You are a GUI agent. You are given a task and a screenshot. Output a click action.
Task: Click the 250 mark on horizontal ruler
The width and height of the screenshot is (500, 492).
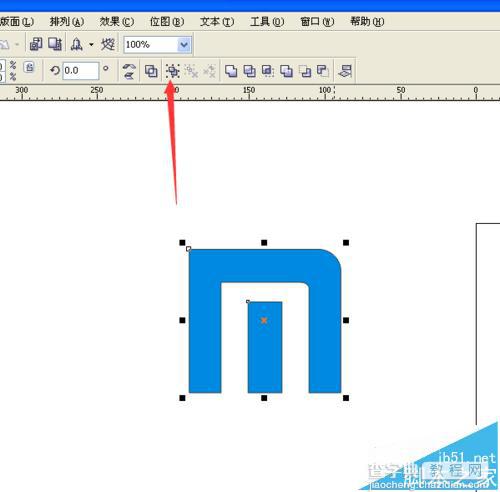tap(97, 90)
